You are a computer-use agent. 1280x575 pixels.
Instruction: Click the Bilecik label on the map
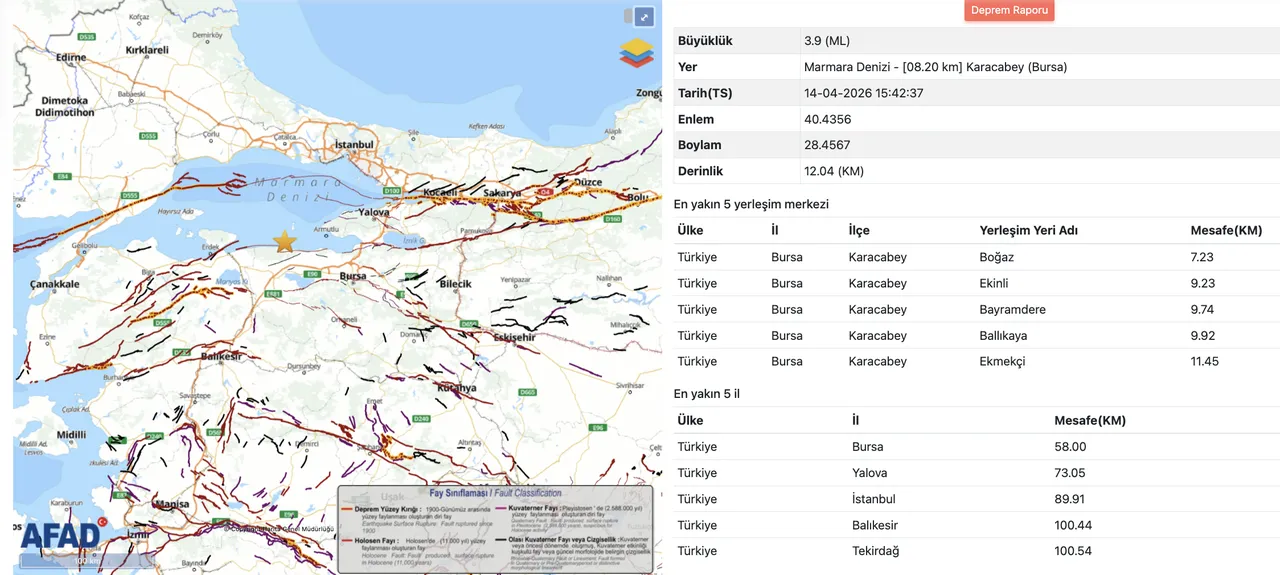pyautogui.click(x=455, y=284)
